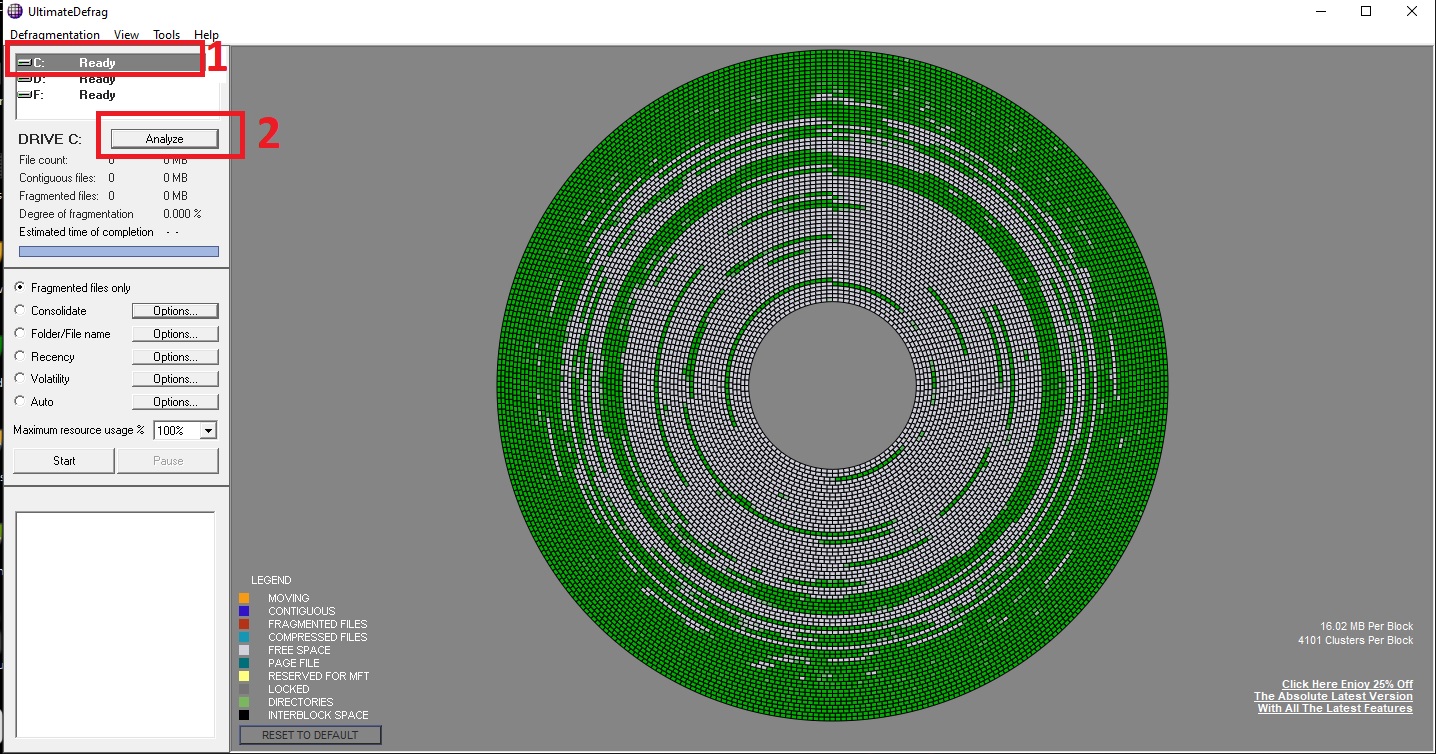Screen dimensions: 1436x754
Task: Click the orange MOVING legend color square
Action: [244, 598]
